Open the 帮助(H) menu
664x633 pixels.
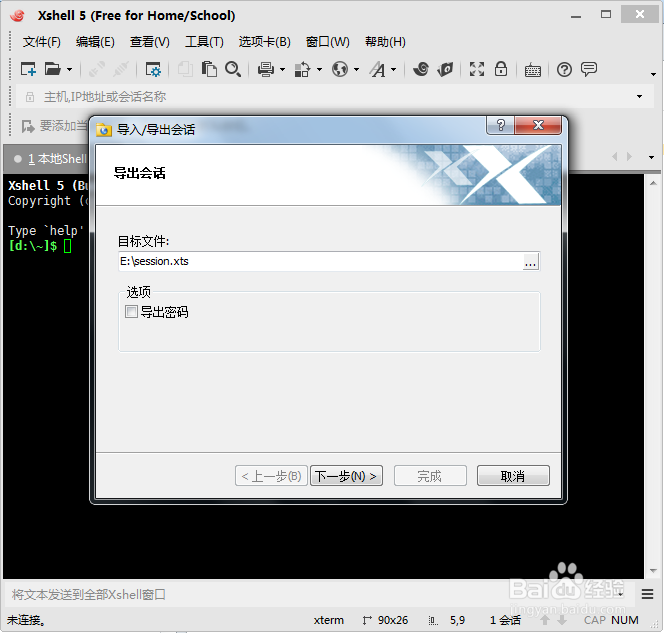coord(385,42)
